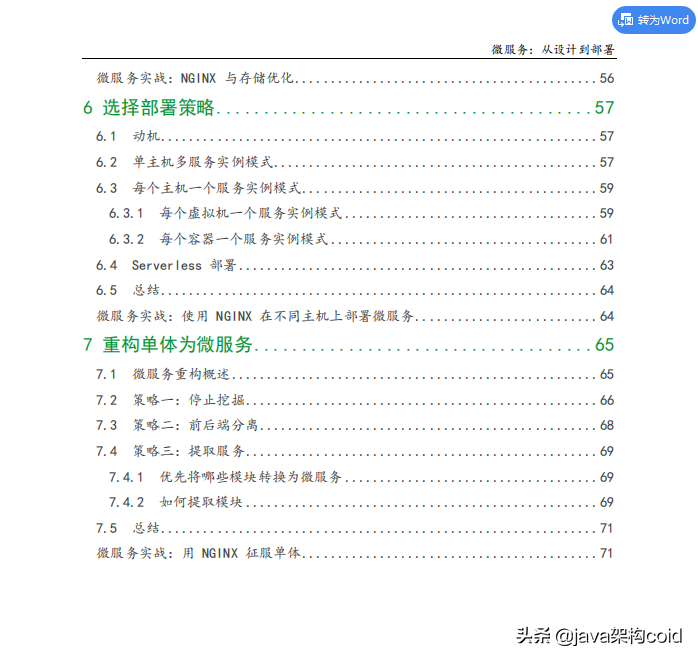Image resolution: width=698 pixels, height=660 pixels.
Task: Click page number 66 beside 停止挖掘
Action: [x=607, y=401]
